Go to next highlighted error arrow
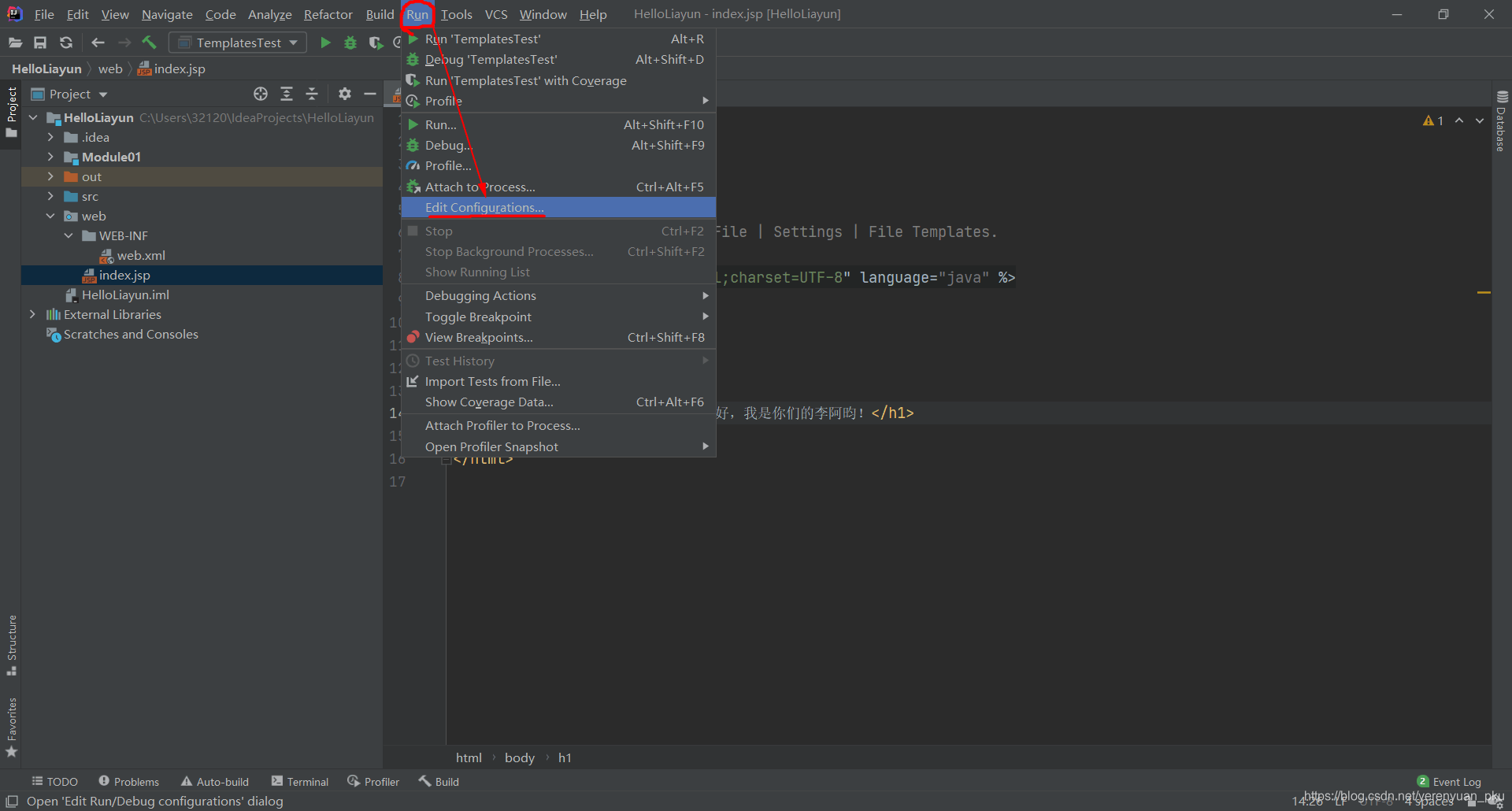This screenshot has width=1512, height=811. 1480,120
